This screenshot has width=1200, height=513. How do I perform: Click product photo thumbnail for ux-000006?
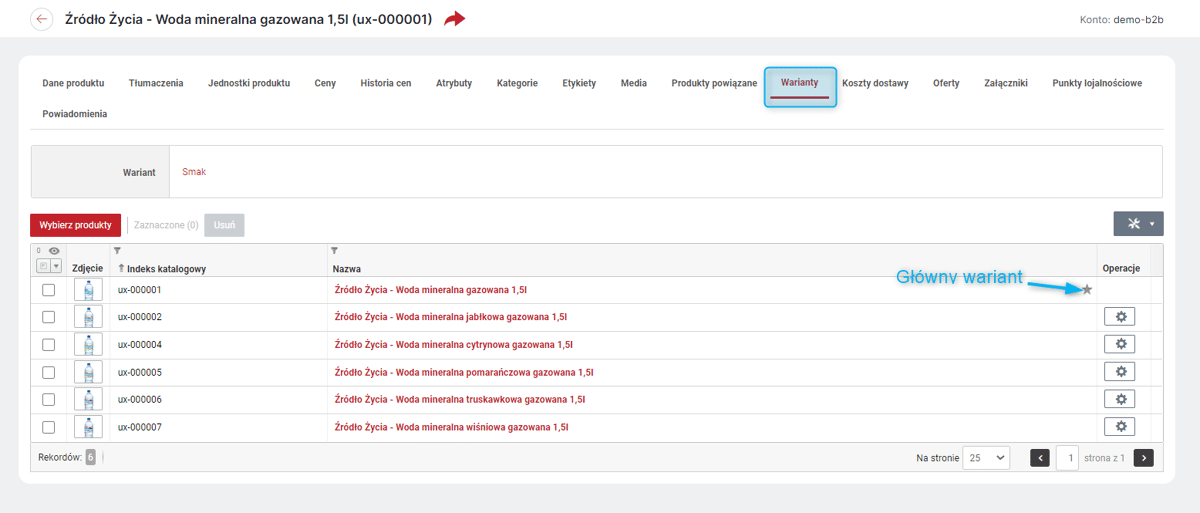tap(88, 400)
